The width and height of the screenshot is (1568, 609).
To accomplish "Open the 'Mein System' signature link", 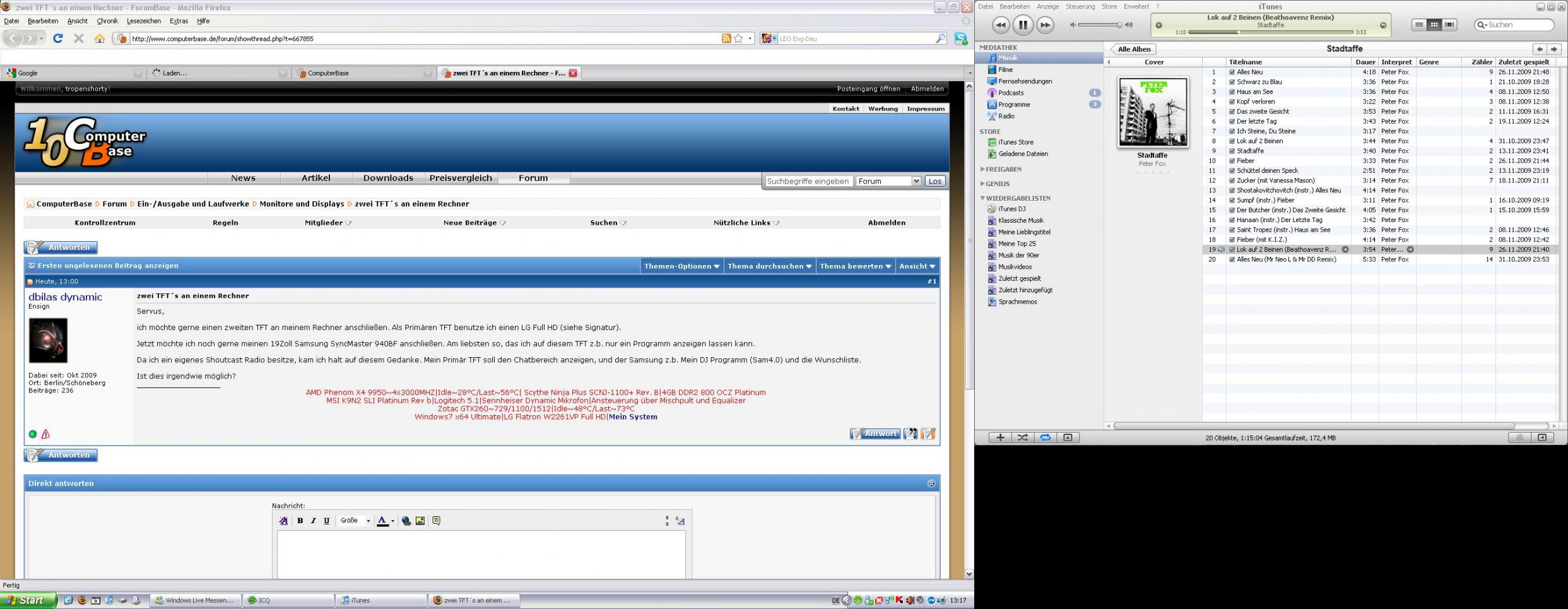I will coord(633,417).
